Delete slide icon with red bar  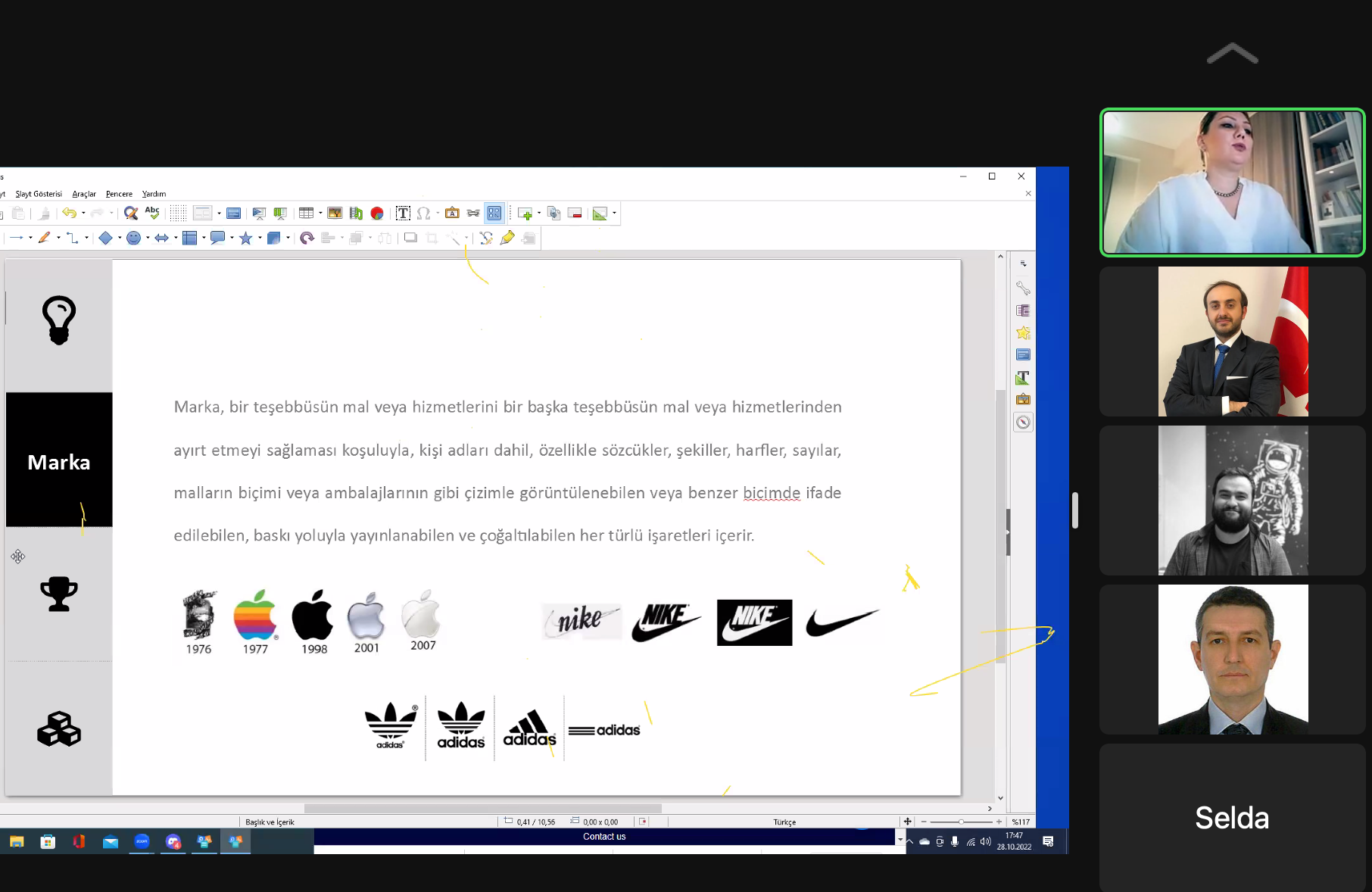pos(575,214)
